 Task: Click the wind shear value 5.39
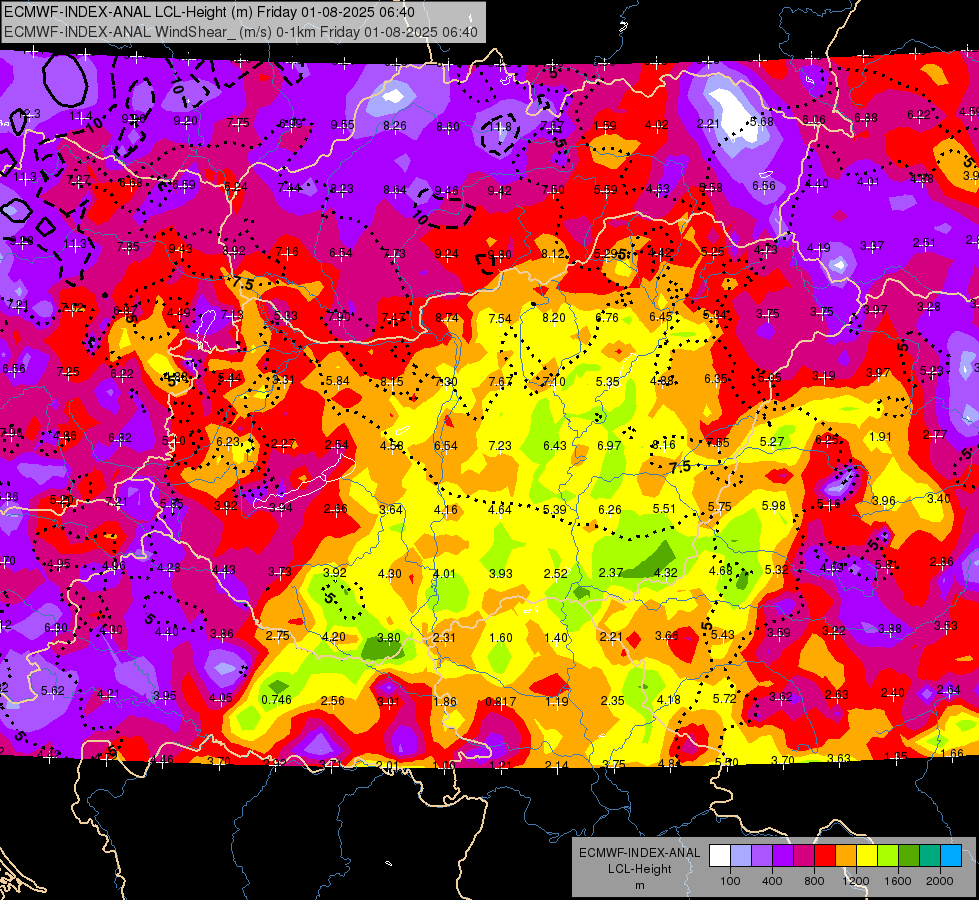pos(554,510)
